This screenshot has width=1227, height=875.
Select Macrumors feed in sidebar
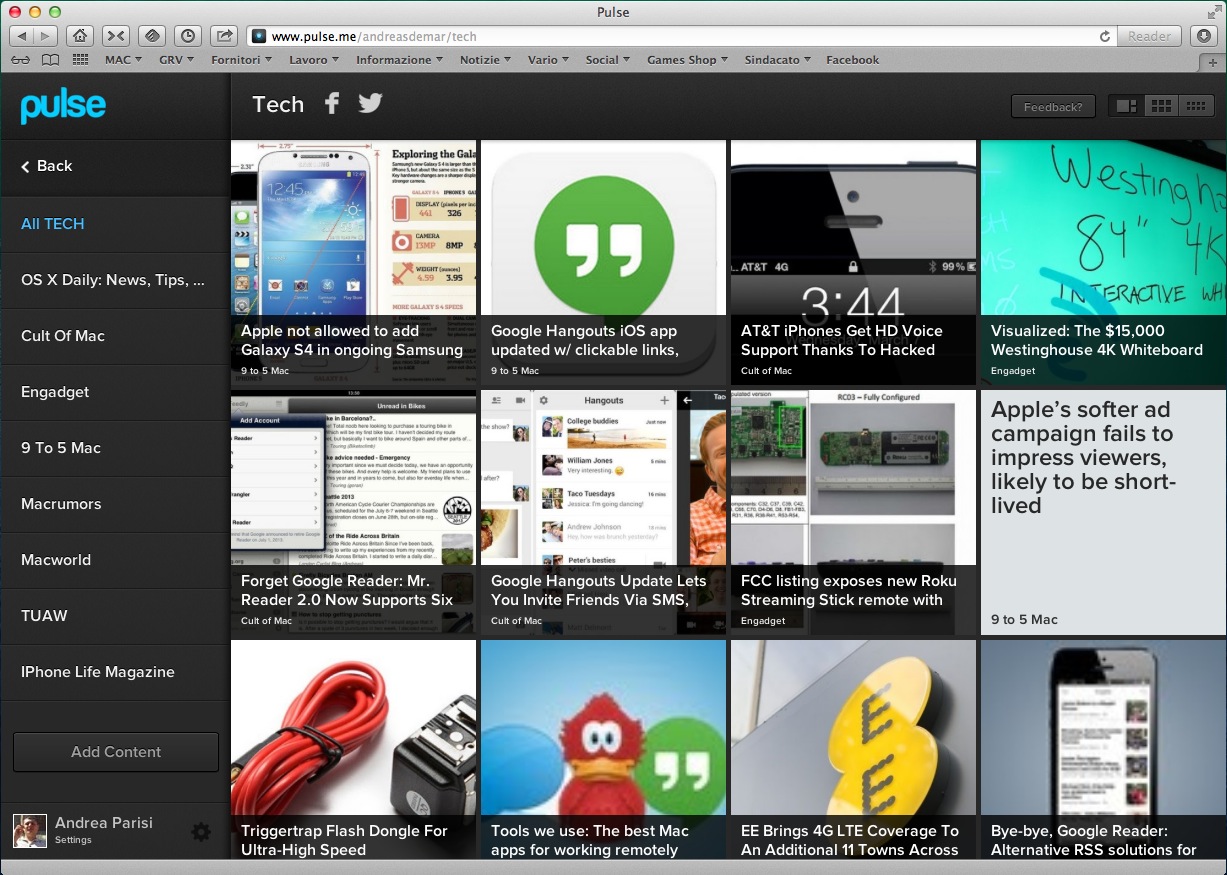[x=115, y=504]
